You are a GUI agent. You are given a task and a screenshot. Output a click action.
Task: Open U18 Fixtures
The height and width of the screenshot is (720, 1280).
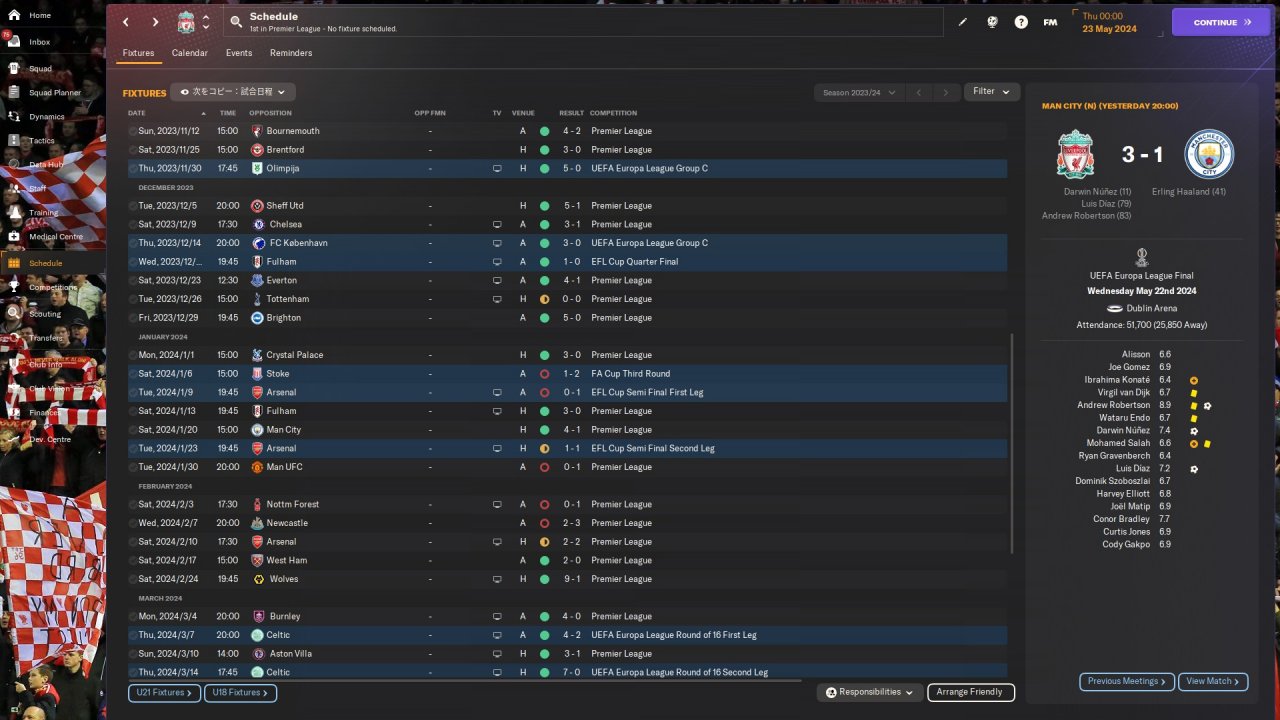240,692
